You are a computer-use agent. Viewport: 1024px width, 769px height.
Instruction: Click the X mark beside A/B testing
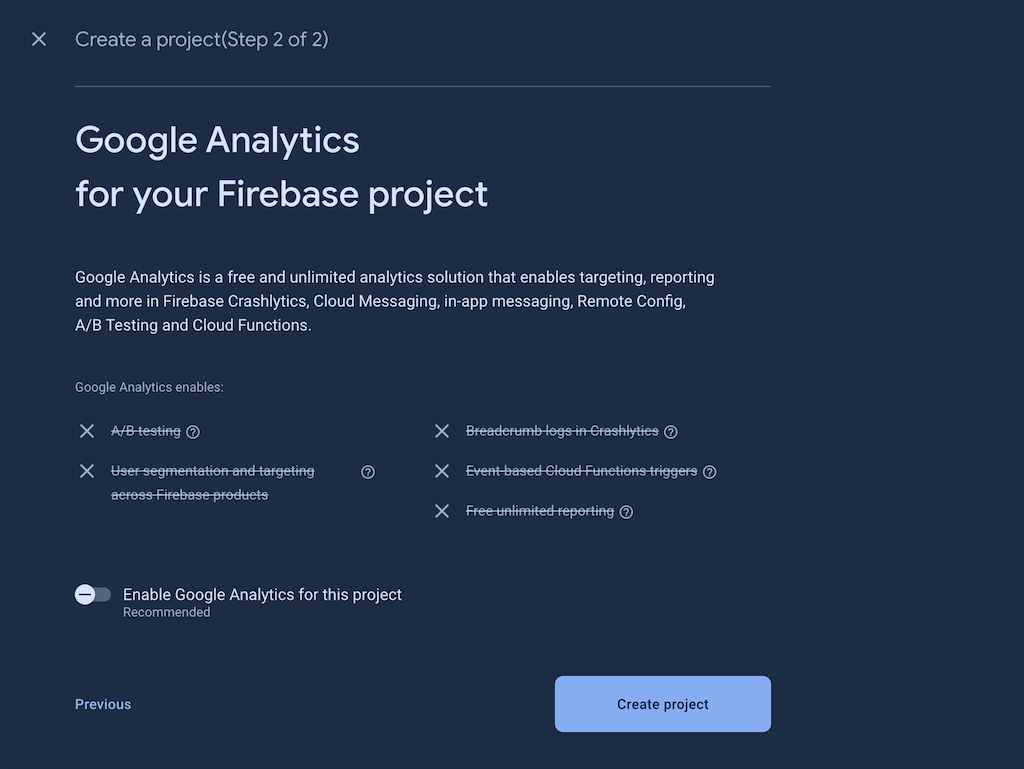(87, 431)
